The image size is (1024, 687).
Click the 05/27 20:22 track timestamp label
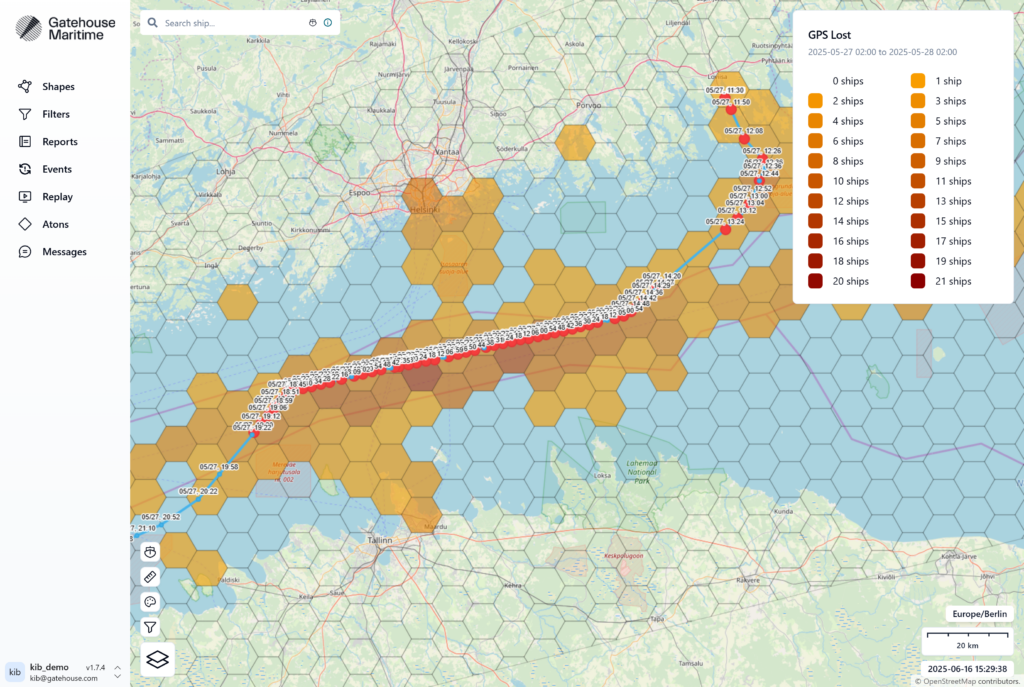(x=199, y=491)
